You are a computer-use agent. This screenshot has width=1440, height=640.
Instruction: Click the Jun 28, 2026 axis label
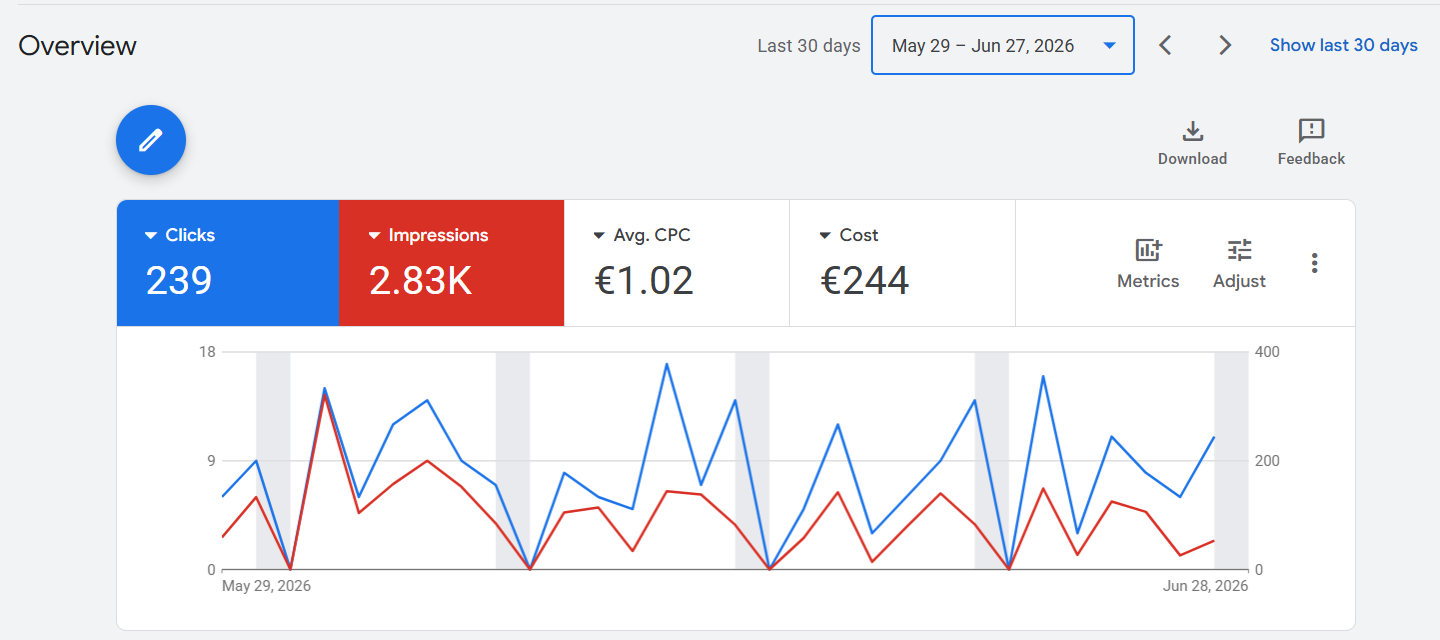[1205, 586]
